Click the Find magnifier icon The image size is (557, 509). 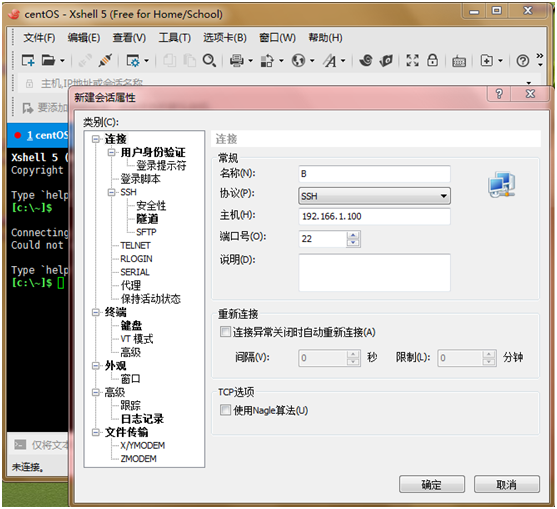point(209,60)
